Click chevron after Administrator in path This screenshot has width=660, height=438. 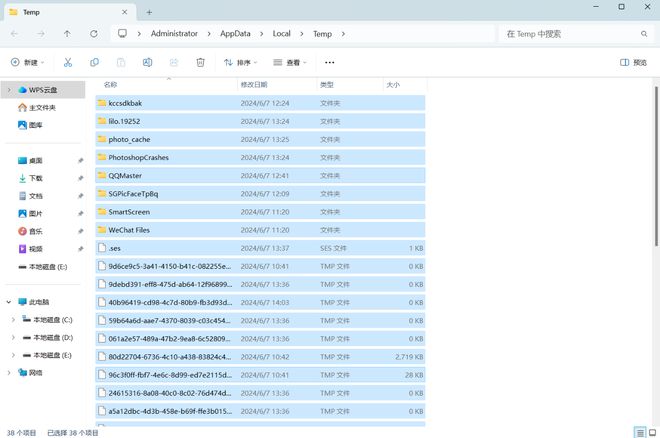pos(209,34)
